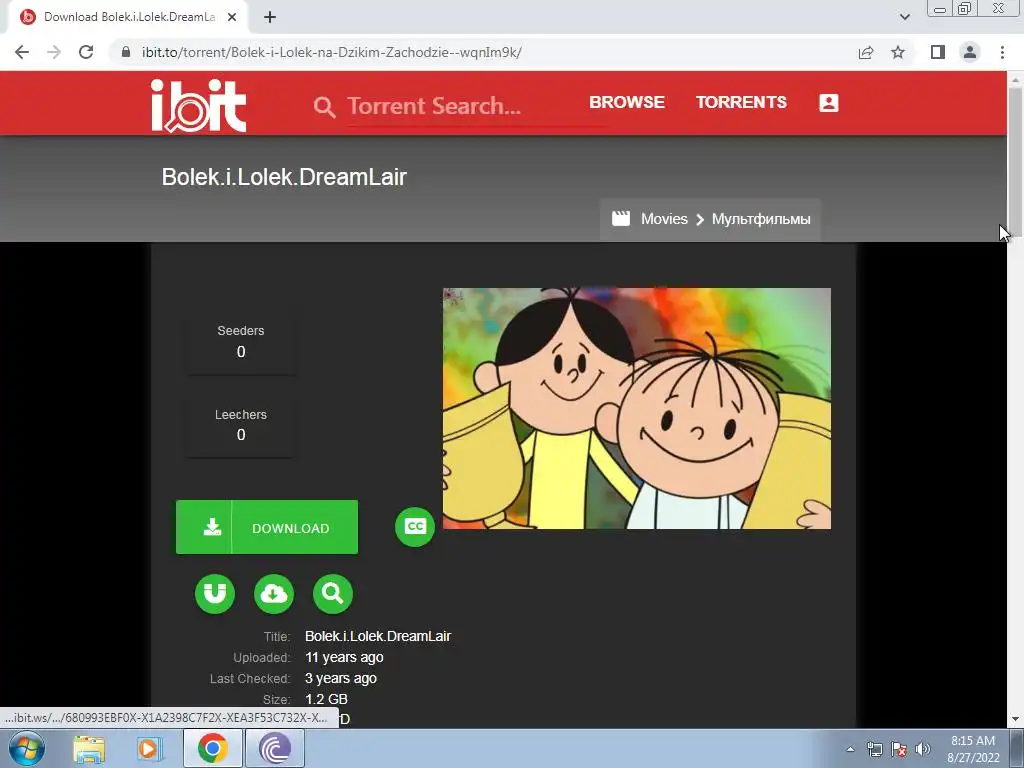Click the Bolek and Lolek cartoon image

pyautogui.click(x=637, y=408)
